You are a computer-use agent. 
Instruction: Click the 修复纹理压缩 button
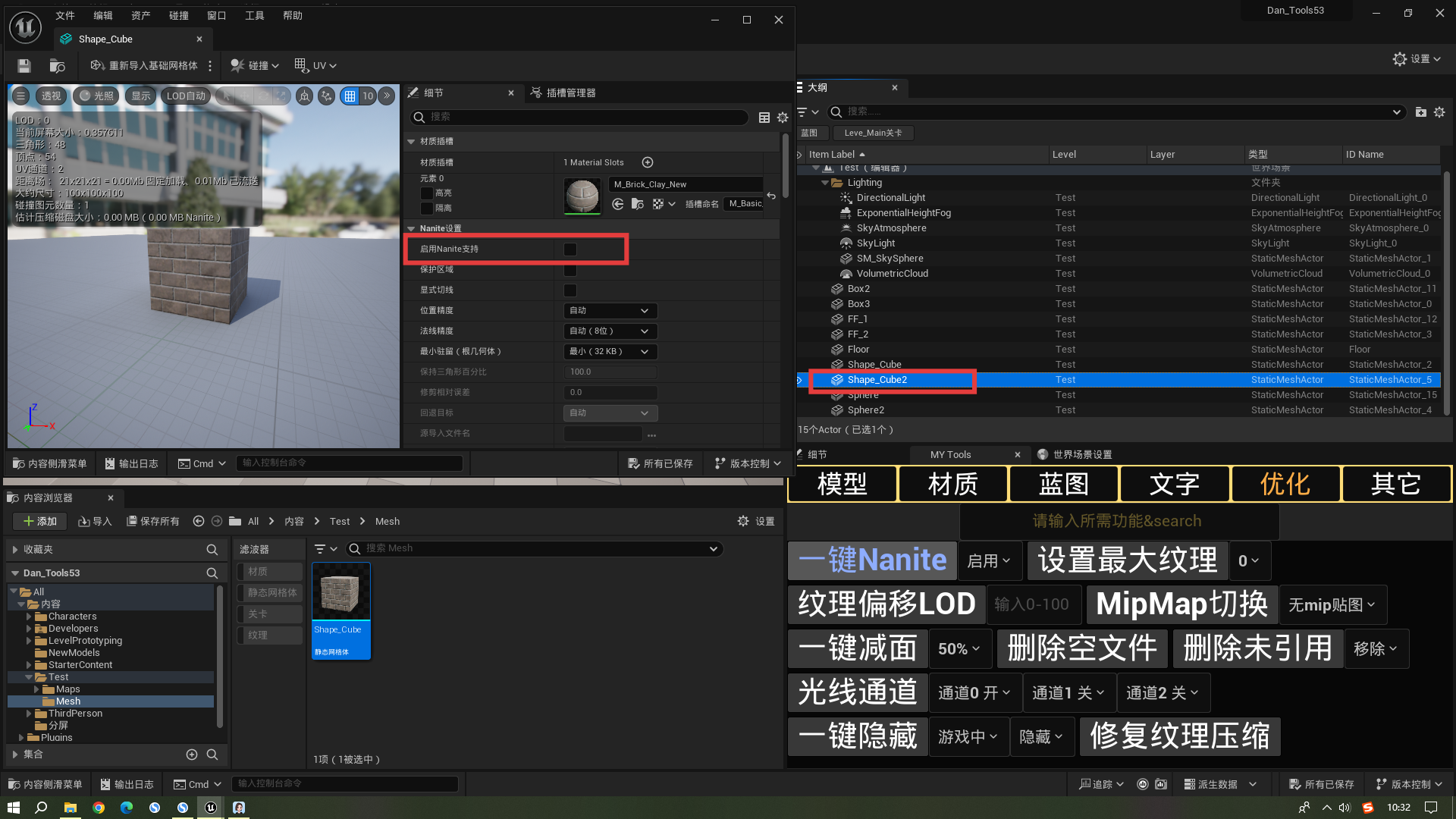[1180, 736]
